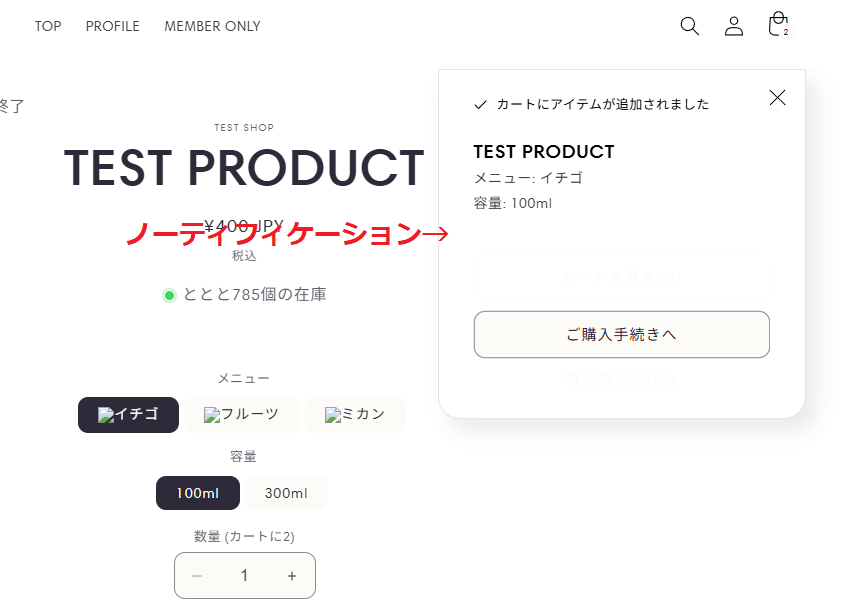Viewport: 843px width, 601px height.
Task: Click the イチゴ swatch image icon
Action: 106,415
